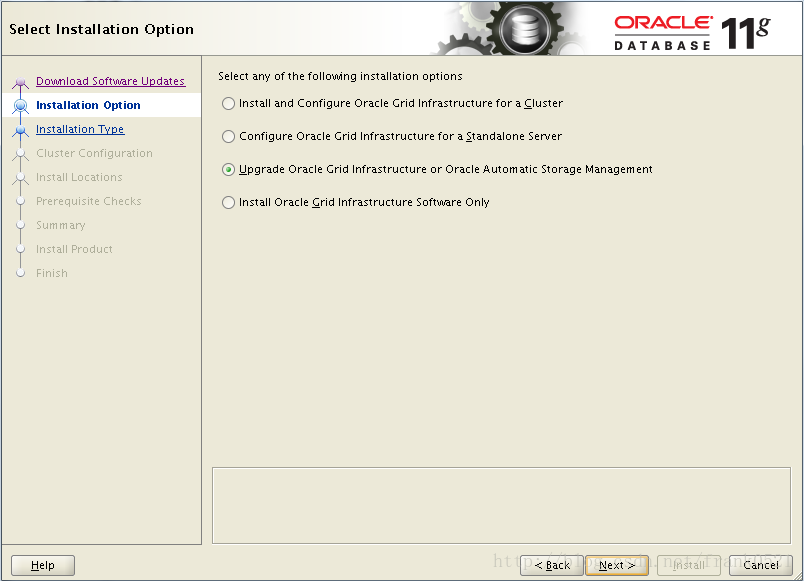804x581 pixels.
Task: Open the Download Software Updates step link
Action: (110, 81)
